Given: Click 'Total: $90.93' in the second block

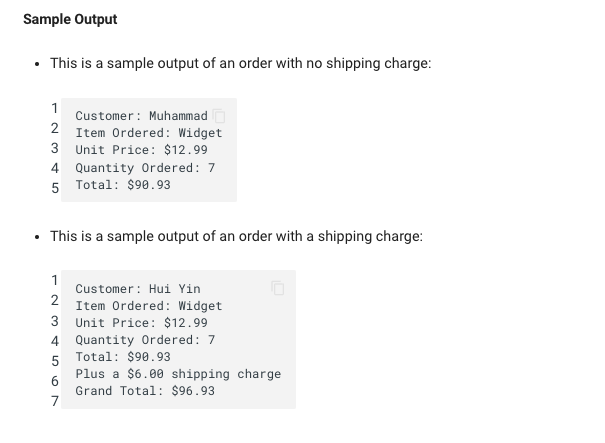Looking at the screenshot, I should pos(123,357).
